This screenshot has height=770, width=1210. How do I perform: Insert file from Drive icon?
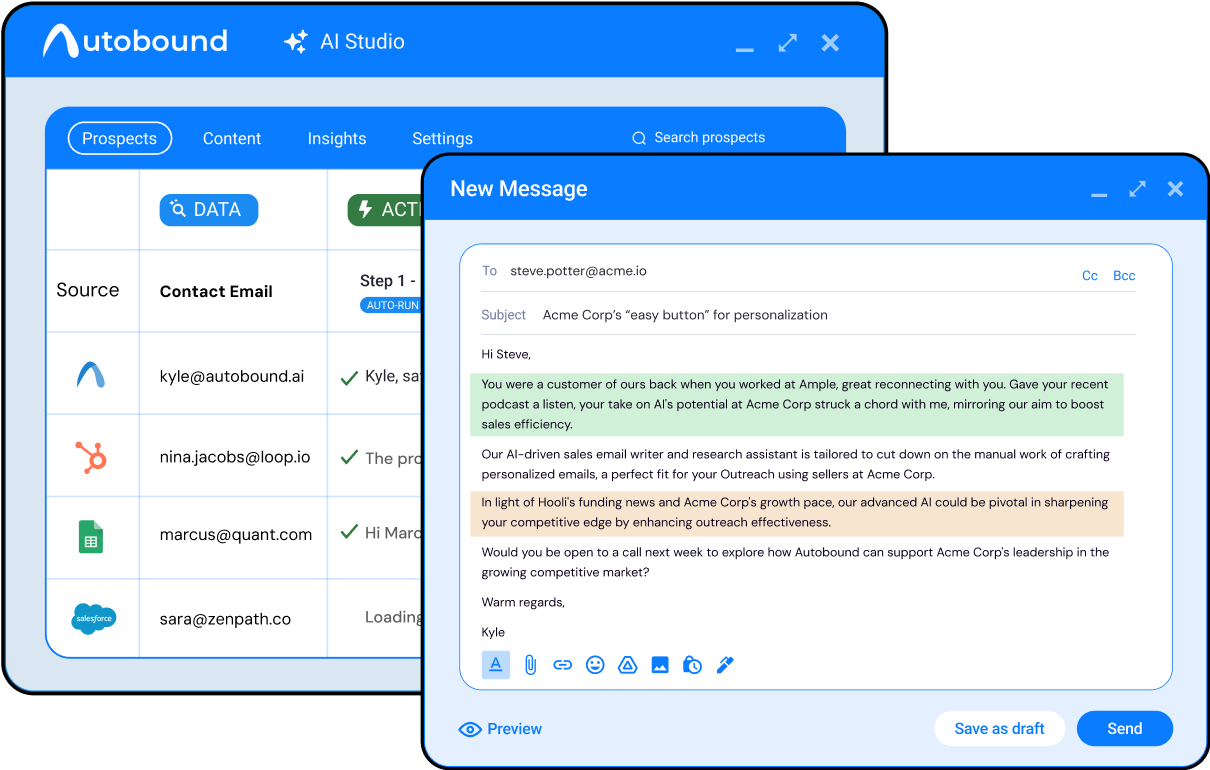click(628, 665)
